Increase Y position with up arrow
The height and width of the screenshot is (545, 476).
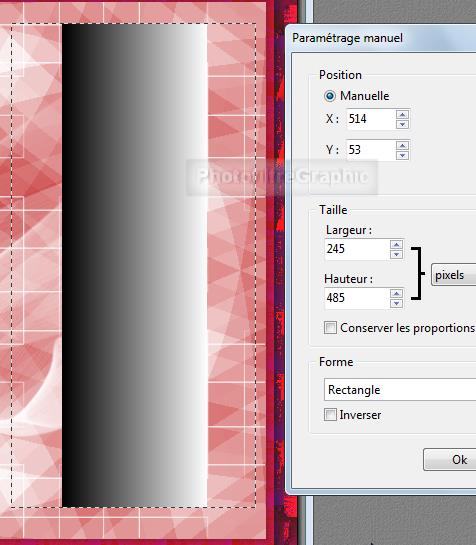[x=402, y=145]
